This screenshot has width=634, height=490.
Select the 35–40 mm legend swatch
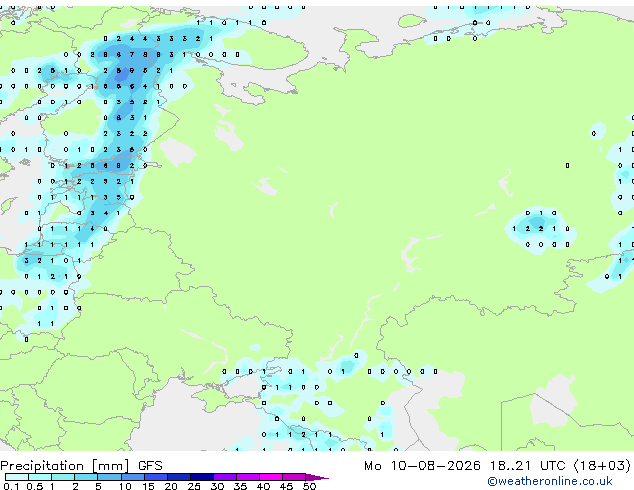point(247,477)
